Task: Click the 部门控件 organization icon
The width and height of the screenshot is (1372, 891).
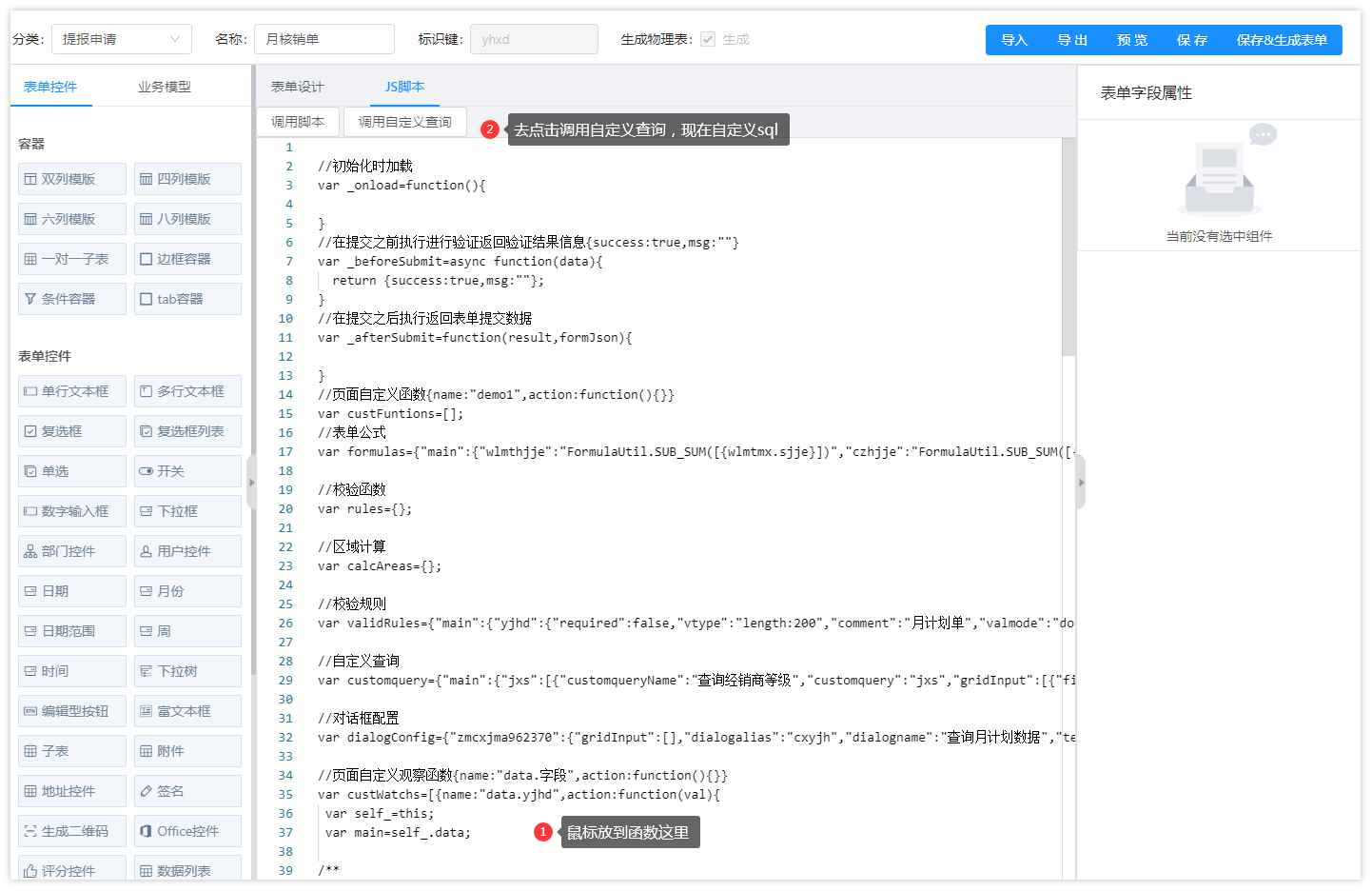Action: pos(30,551)
